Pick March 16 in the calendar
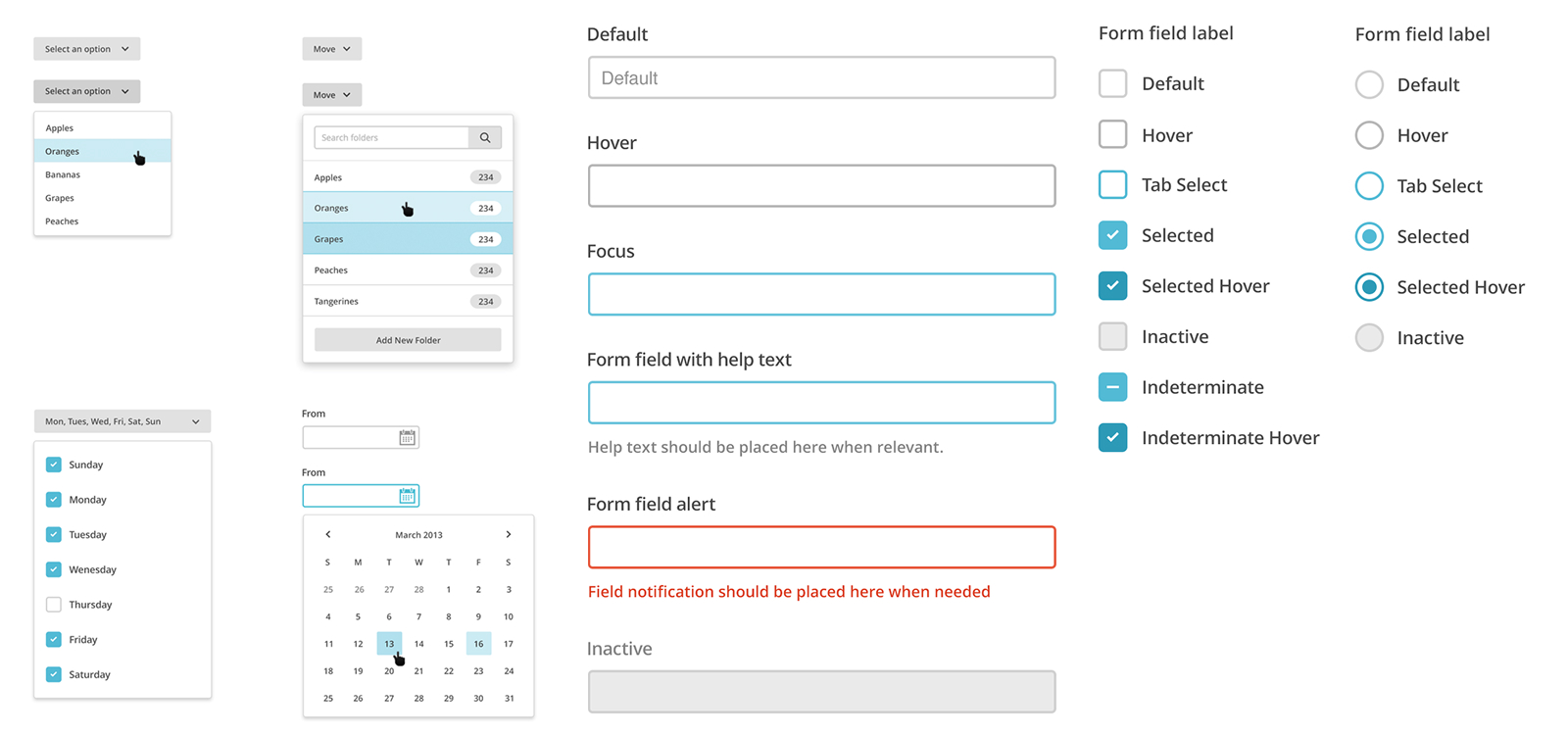1568x735 pixels. (478, 644)
